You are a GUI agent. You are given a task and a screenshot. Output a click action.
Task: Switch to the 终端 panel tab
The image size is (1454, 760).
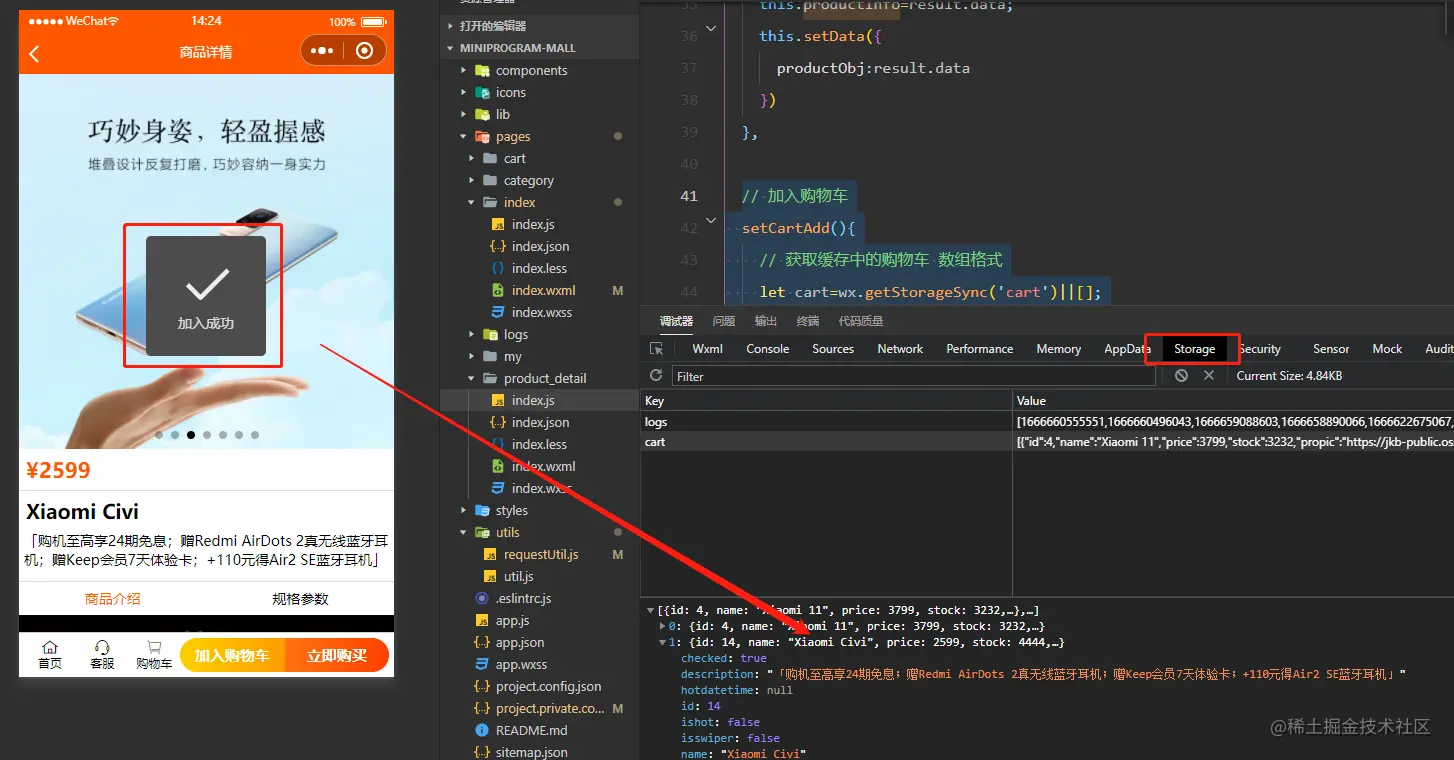click(808, 321)
